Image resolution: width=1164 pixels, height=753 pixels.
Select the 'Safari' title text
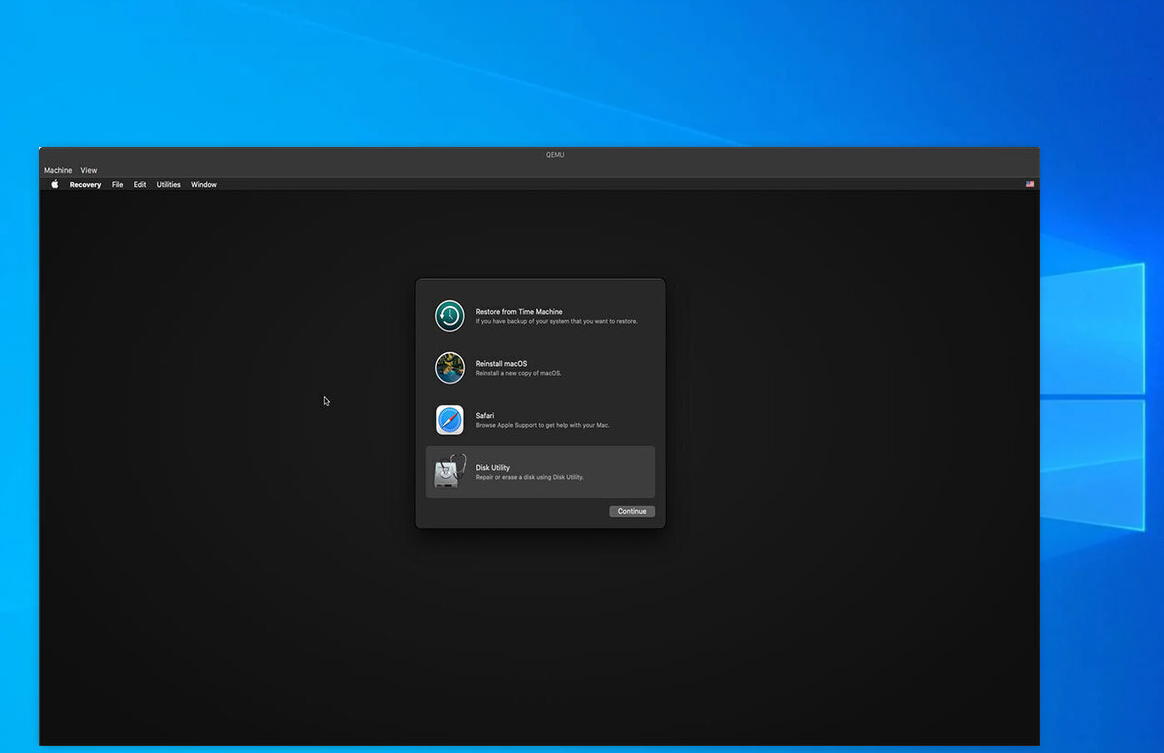click(x=485, y=416)
